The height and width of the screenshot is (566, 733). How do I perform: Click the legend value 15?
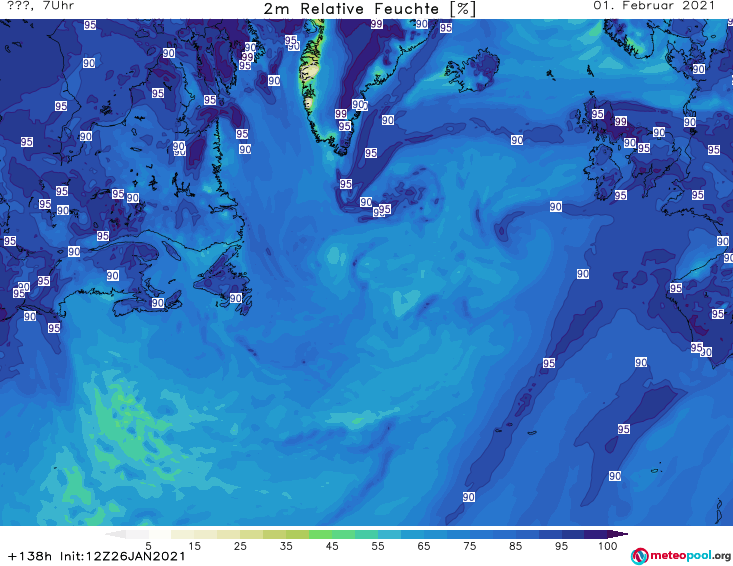194,546
